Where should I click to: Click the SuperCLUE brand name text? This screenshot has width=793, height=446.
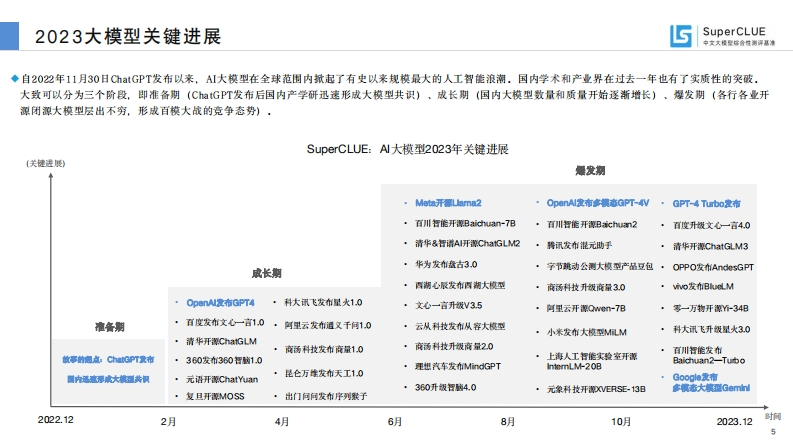(734, 31)
